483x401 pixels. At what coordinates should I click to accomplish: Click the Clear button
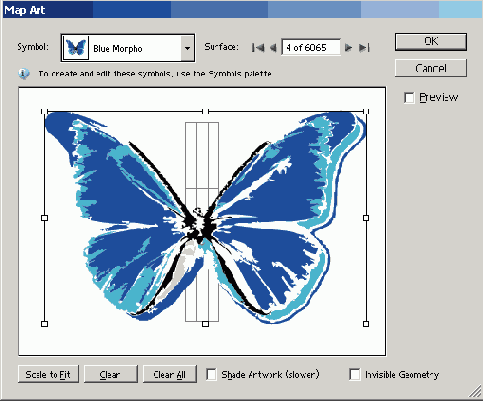(x=111, y=374)
